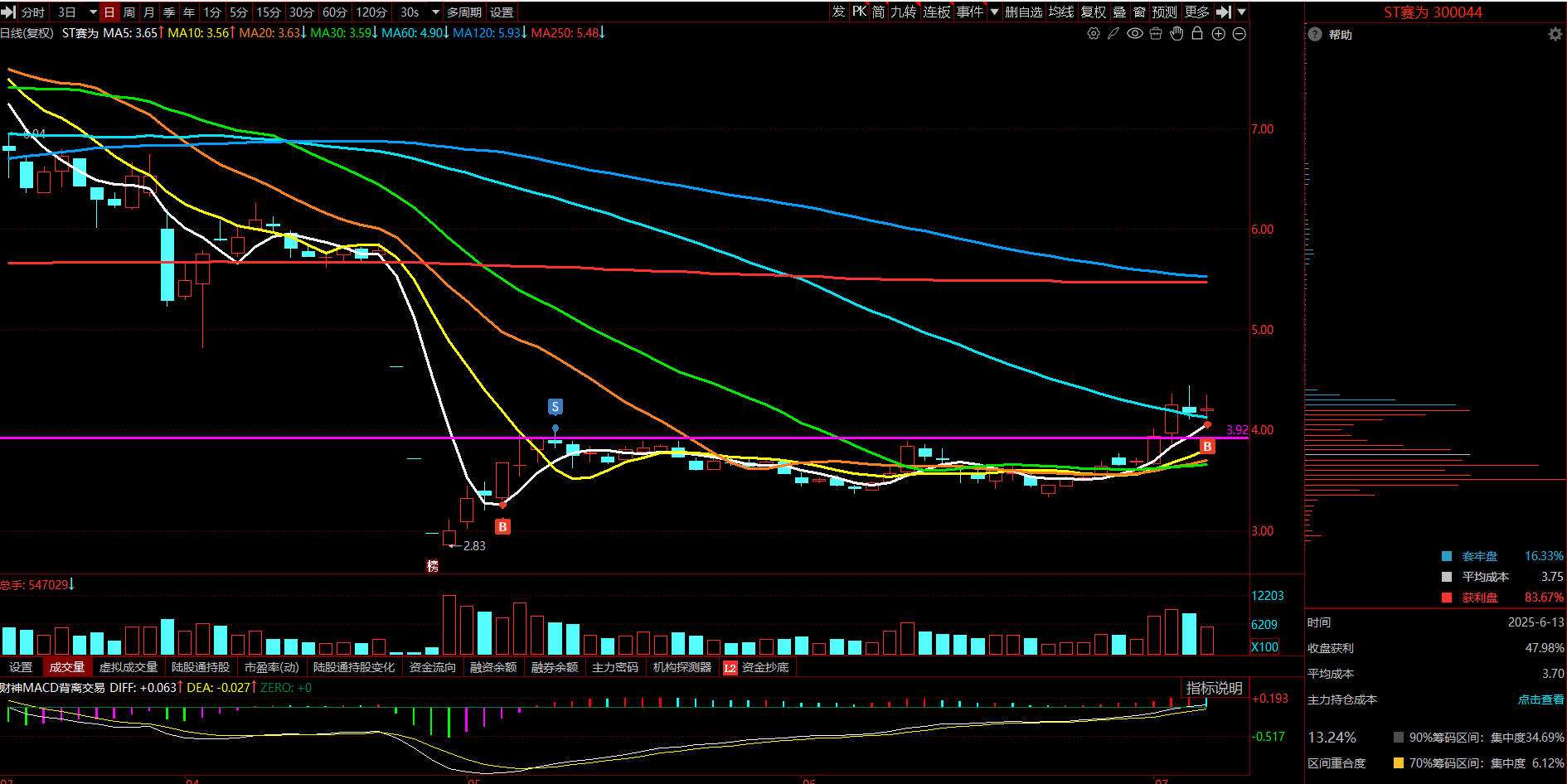Click the blue S sell signal marker
The image size is (1567, 784).
(x=555, y=406)
